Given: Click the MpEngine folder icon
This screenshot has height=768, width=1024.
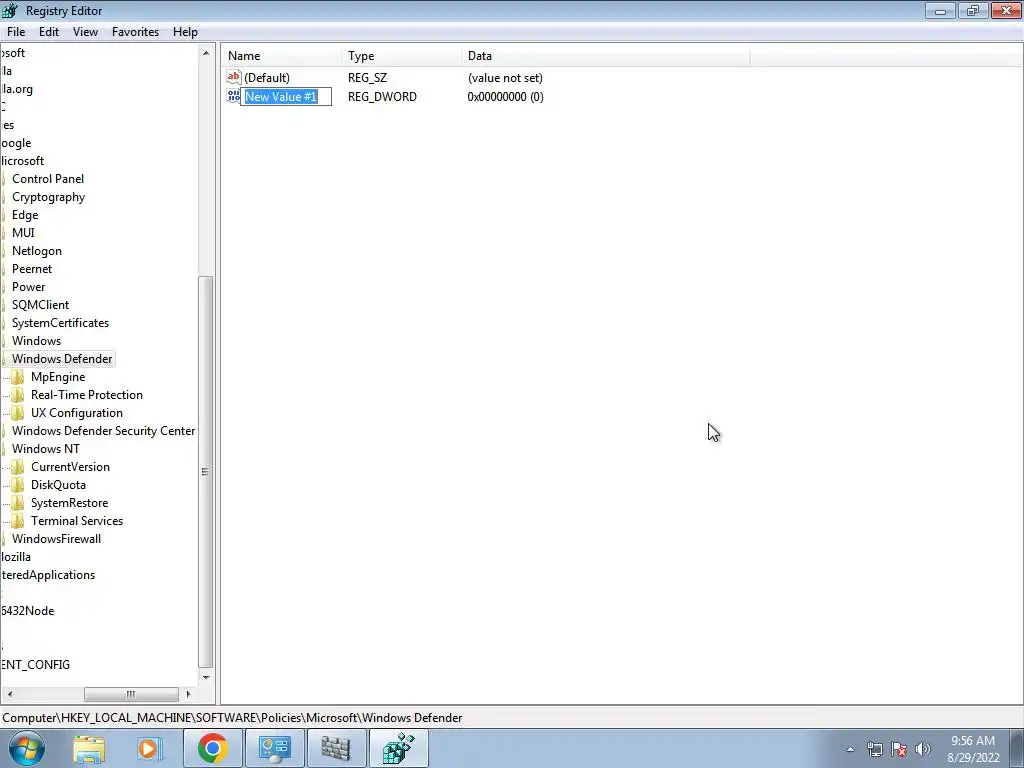Looking at the screenshot, I should 18,377.
